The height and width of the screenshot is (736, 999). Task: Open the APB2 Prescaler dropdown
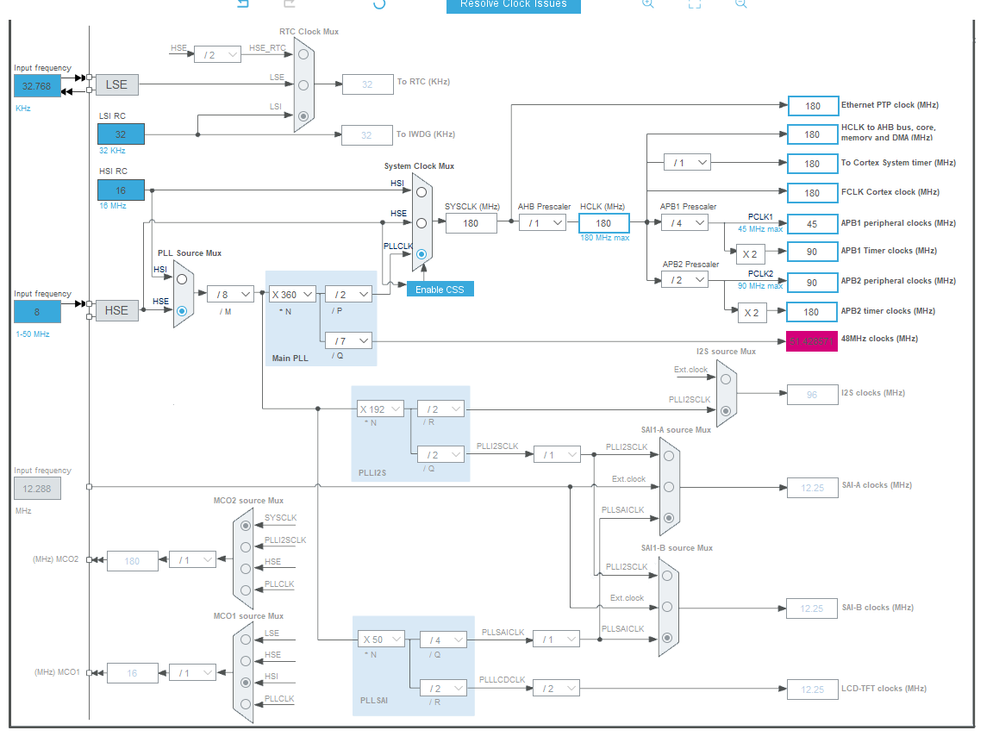[x=684, y=280]
